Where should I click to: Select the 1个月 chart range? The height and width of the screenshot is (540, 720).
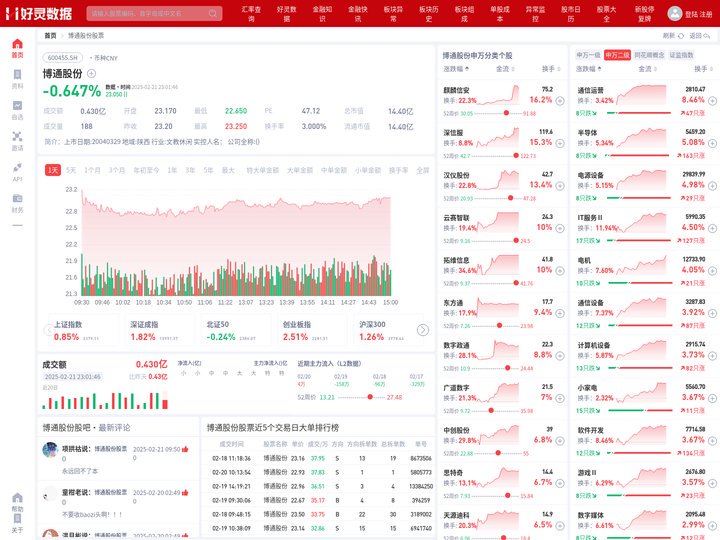coord(92,170)
